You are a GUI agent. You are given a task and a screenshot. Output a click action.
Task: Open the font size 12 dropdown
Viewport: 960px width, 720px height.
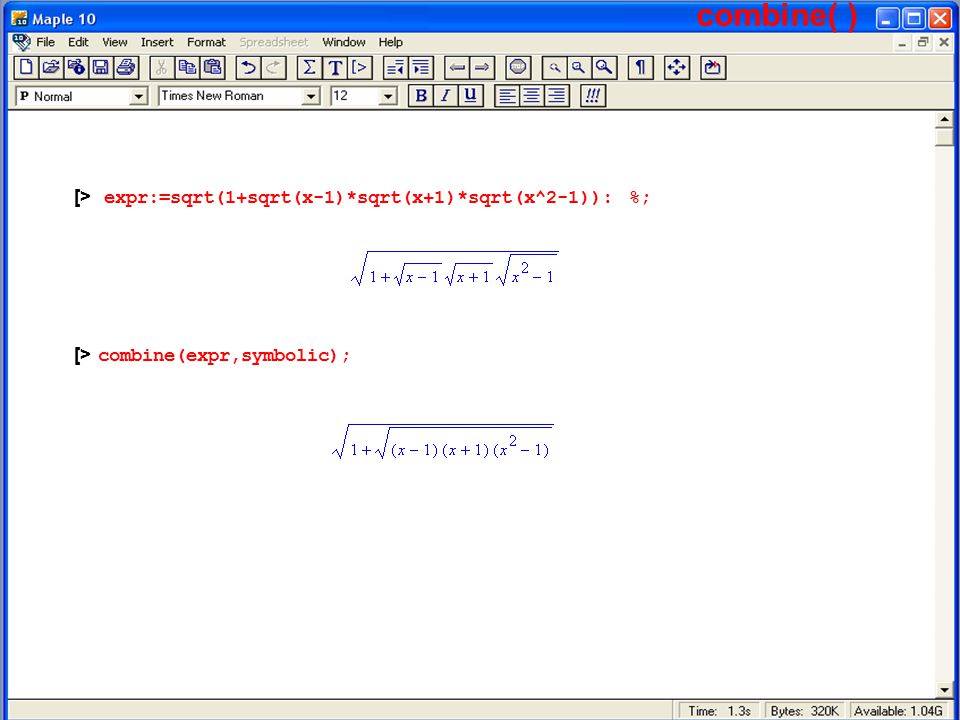click(x=388, y=97)
